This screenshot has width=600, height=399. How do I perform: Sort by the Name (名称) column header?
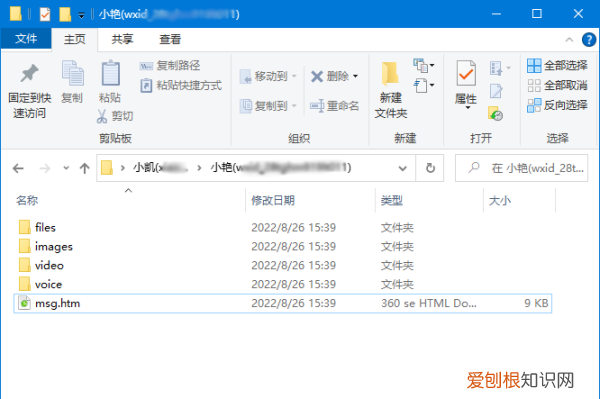click(27, 200)
